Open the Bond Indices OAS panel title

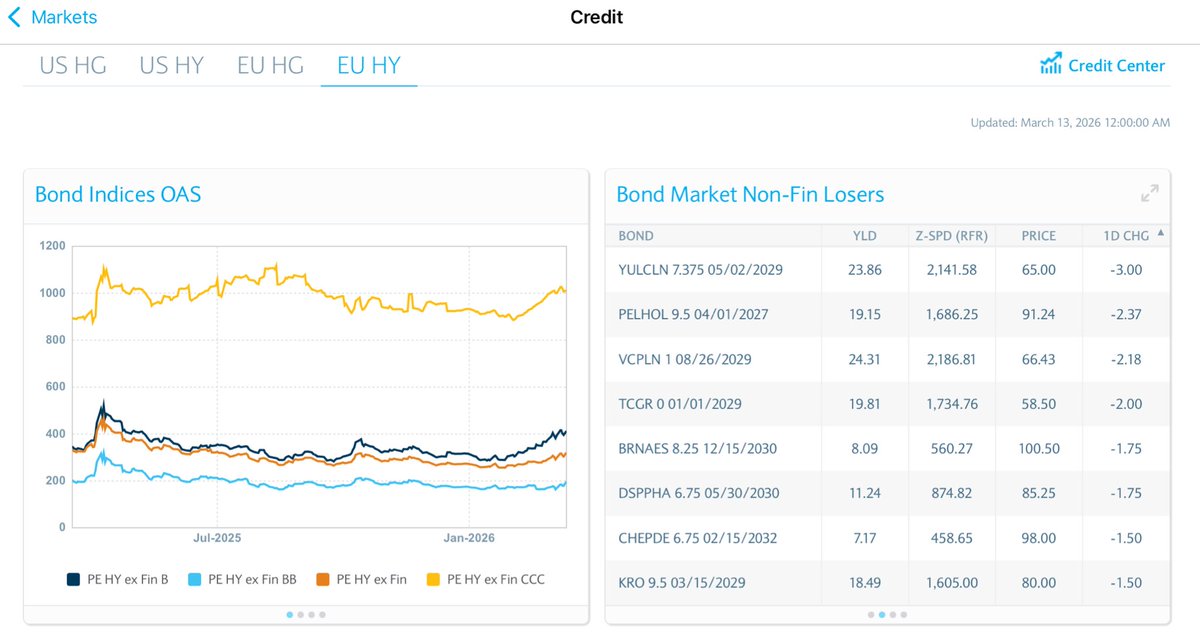coord(118,194)
